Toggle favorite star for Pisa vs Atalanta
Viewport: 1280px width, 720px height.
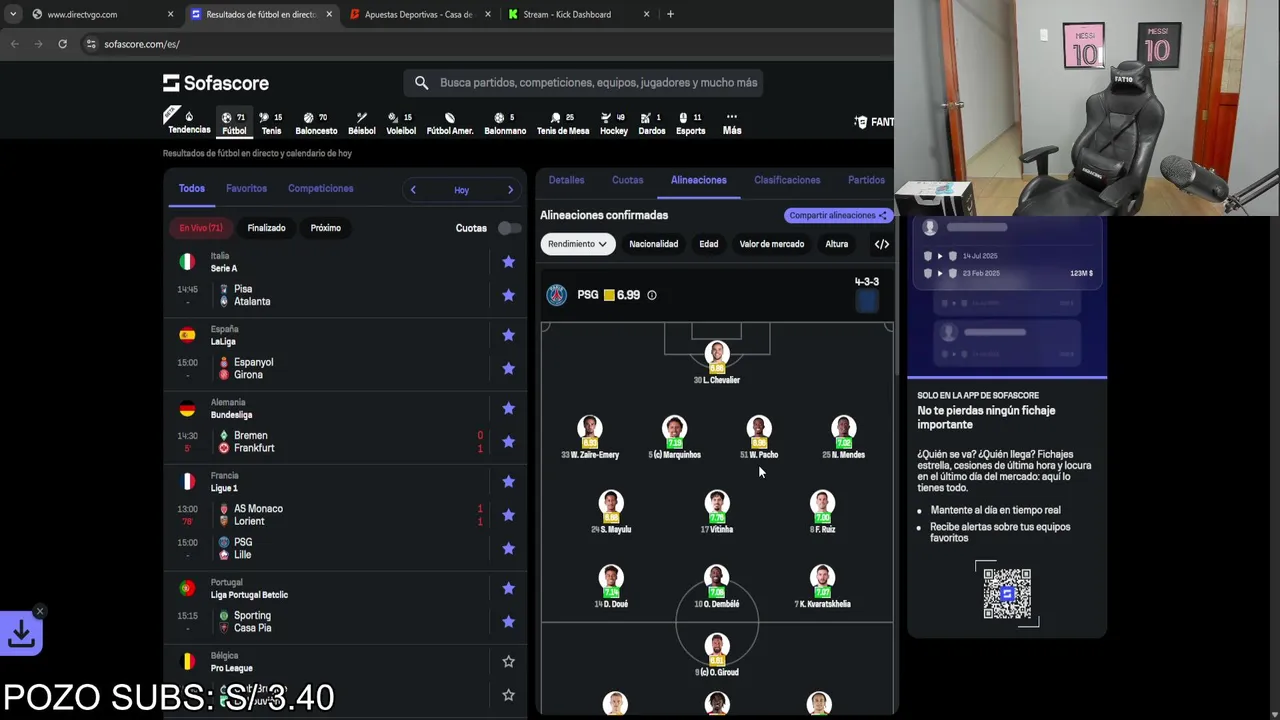pyautogui.click(x=508, y=295)
